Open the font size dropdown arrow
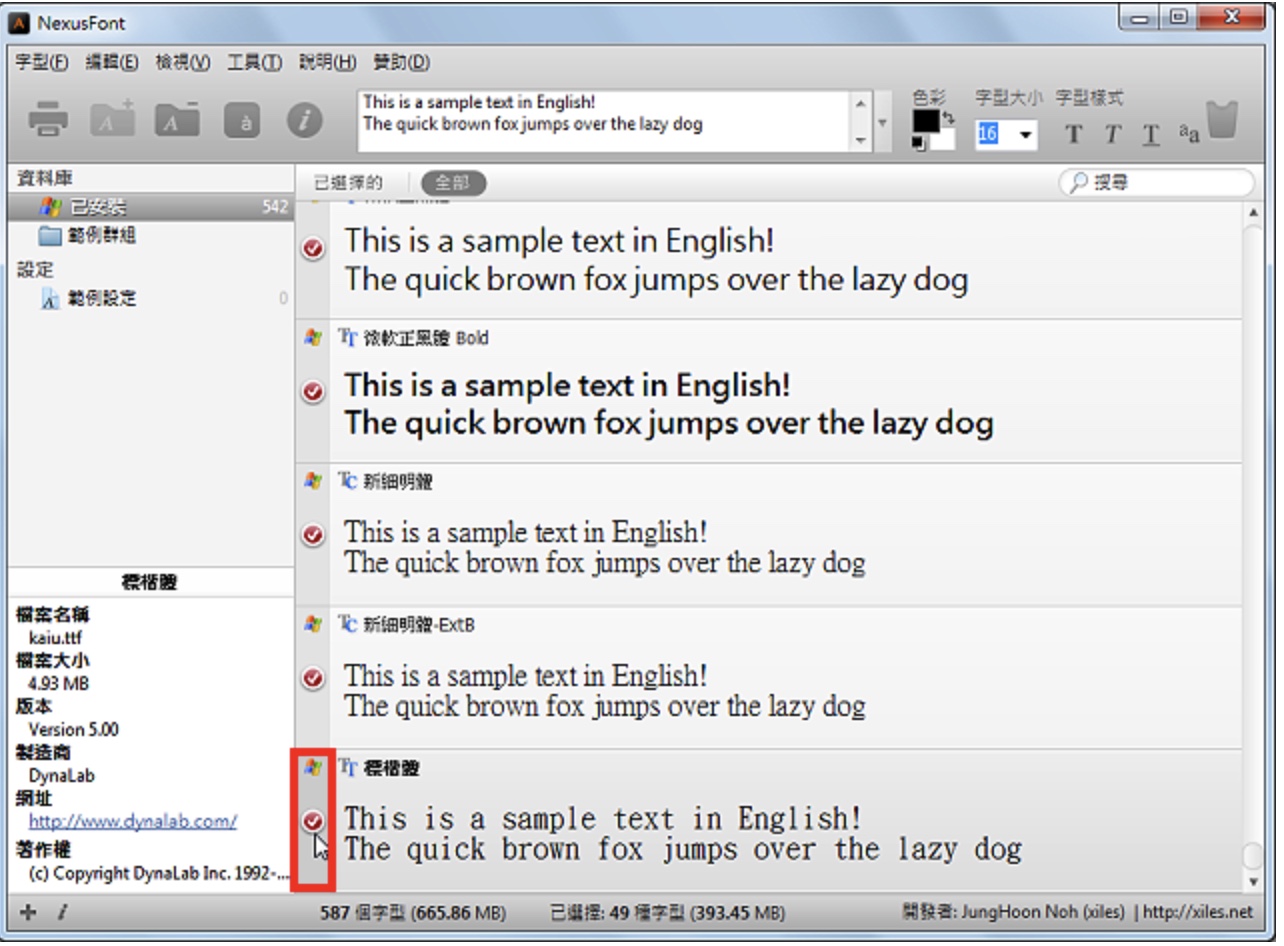The height and width of the screenshot is (946, 1284). coord(1025,135)
